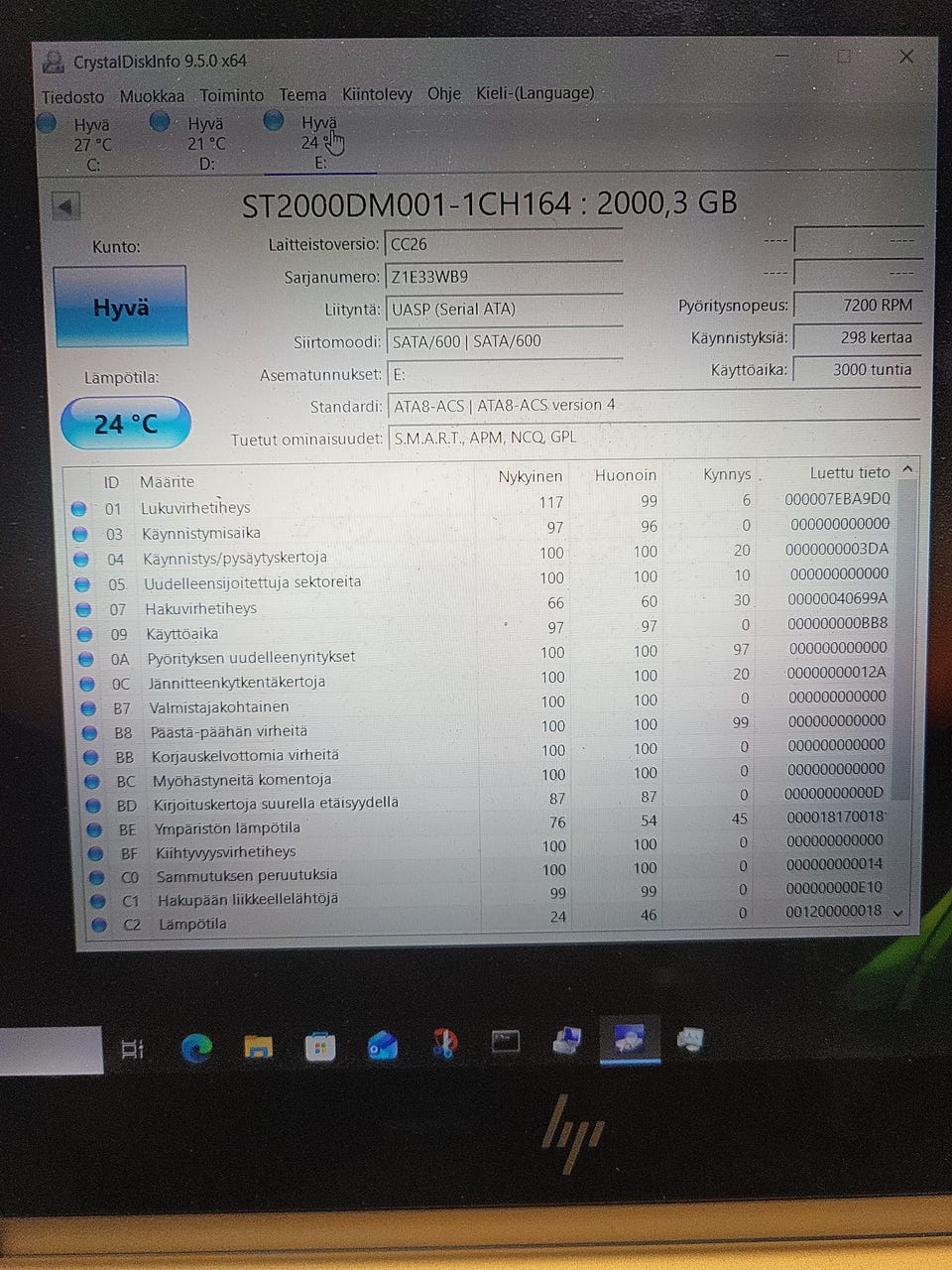Open Microsoft Edge from the taskbar

pyautogui.click(x=196, y=1048)
